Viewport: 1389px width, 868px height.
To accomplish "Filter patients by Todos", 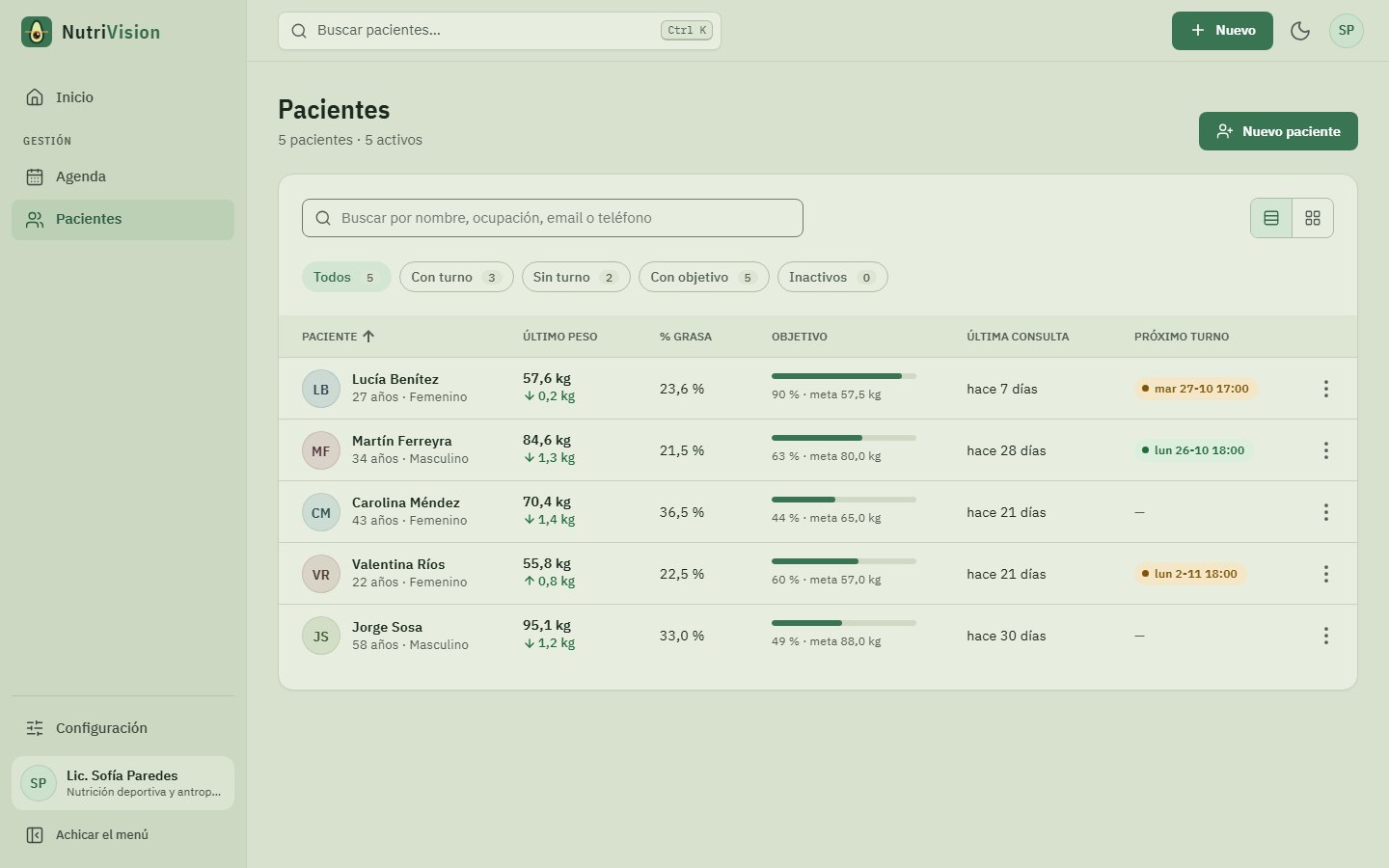I will click(346, 277).
